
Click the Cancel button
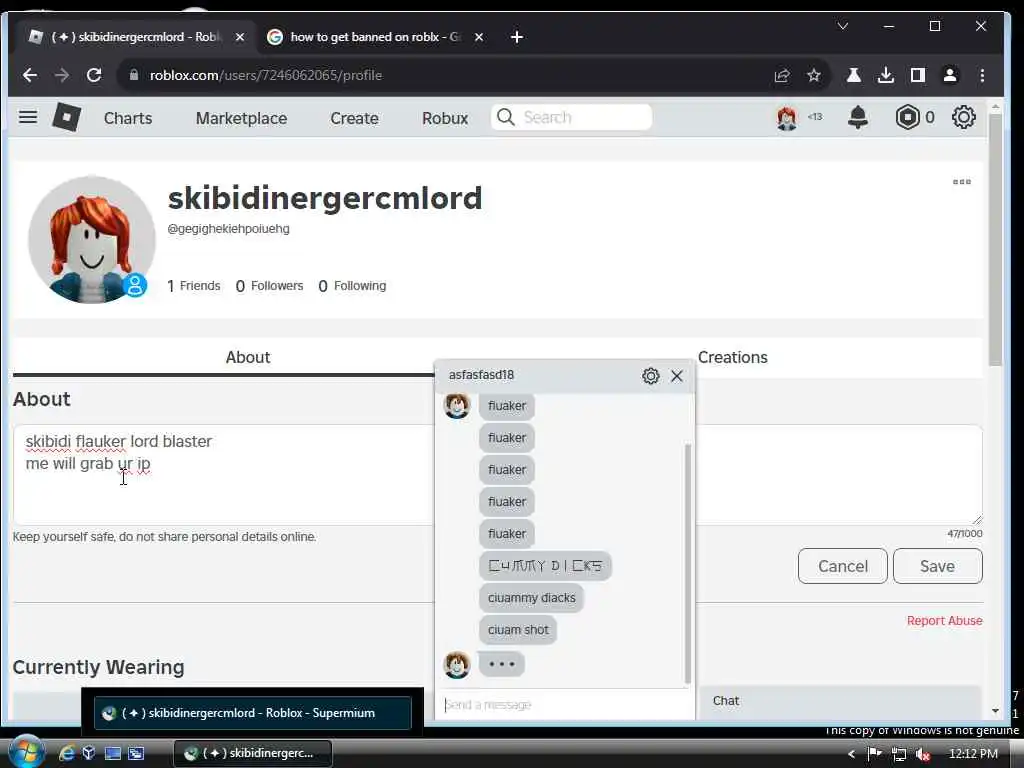coord(842,566)
